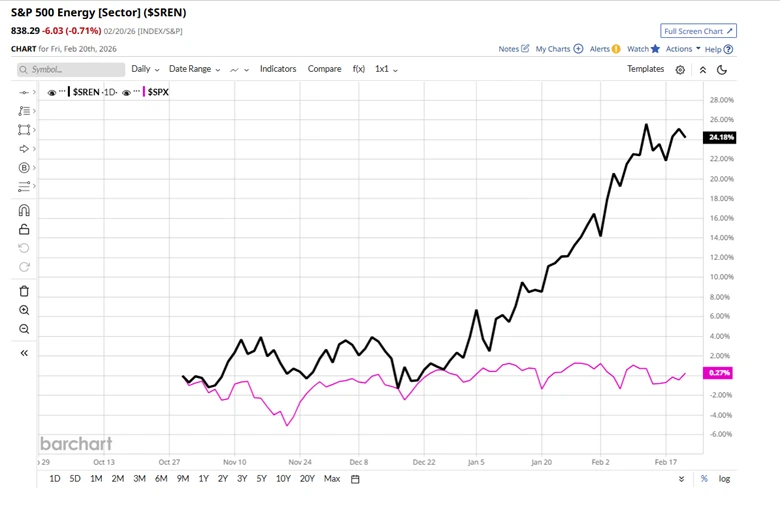Open chart settings gear
The height and width of the screenshot is (511, 780).
tap(680, 70)
